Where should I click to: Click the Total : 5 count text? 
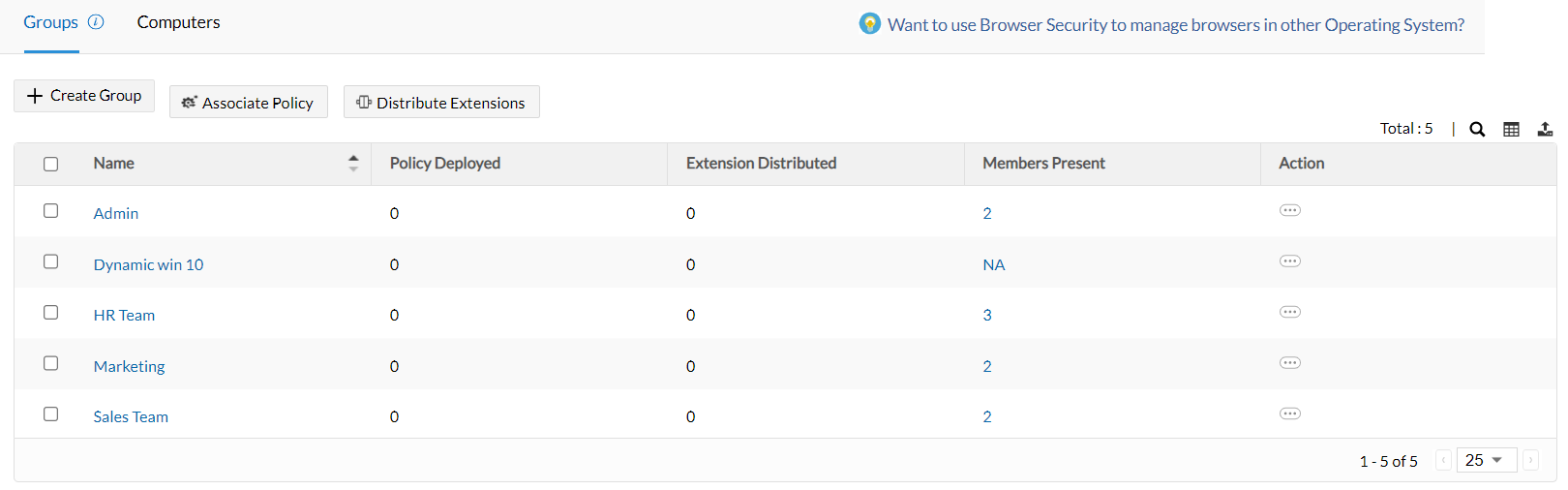pyautogui.click(x=1406, y=128)
